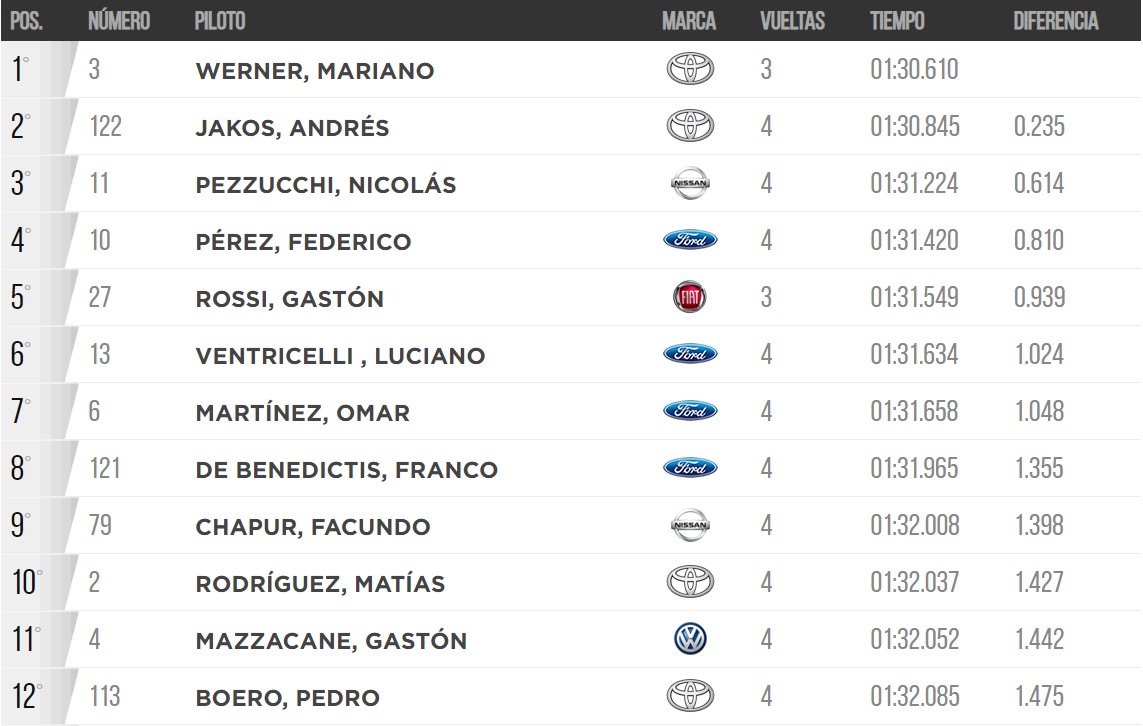1143x726 pixels.
Task: Click the 12° position cell
Action: tap(27, 696)
